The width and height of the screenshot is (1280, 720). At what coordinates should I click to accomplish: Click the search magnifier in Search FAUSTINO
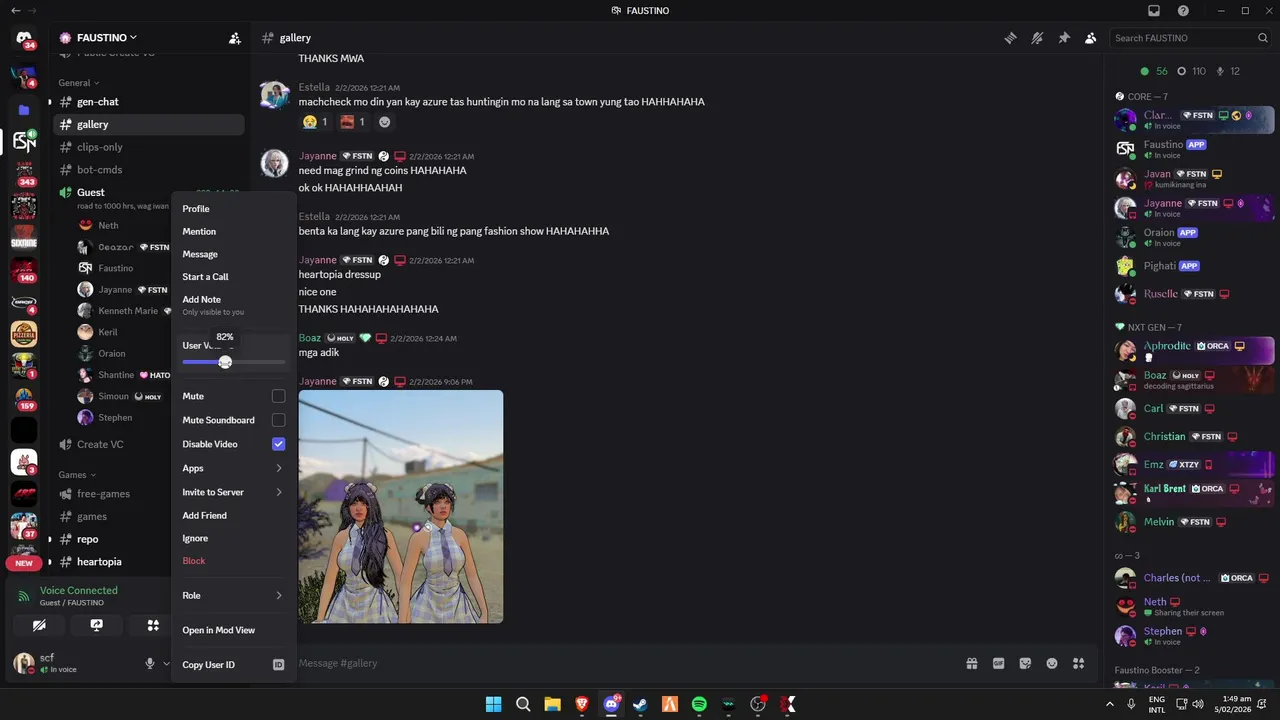1263,38
